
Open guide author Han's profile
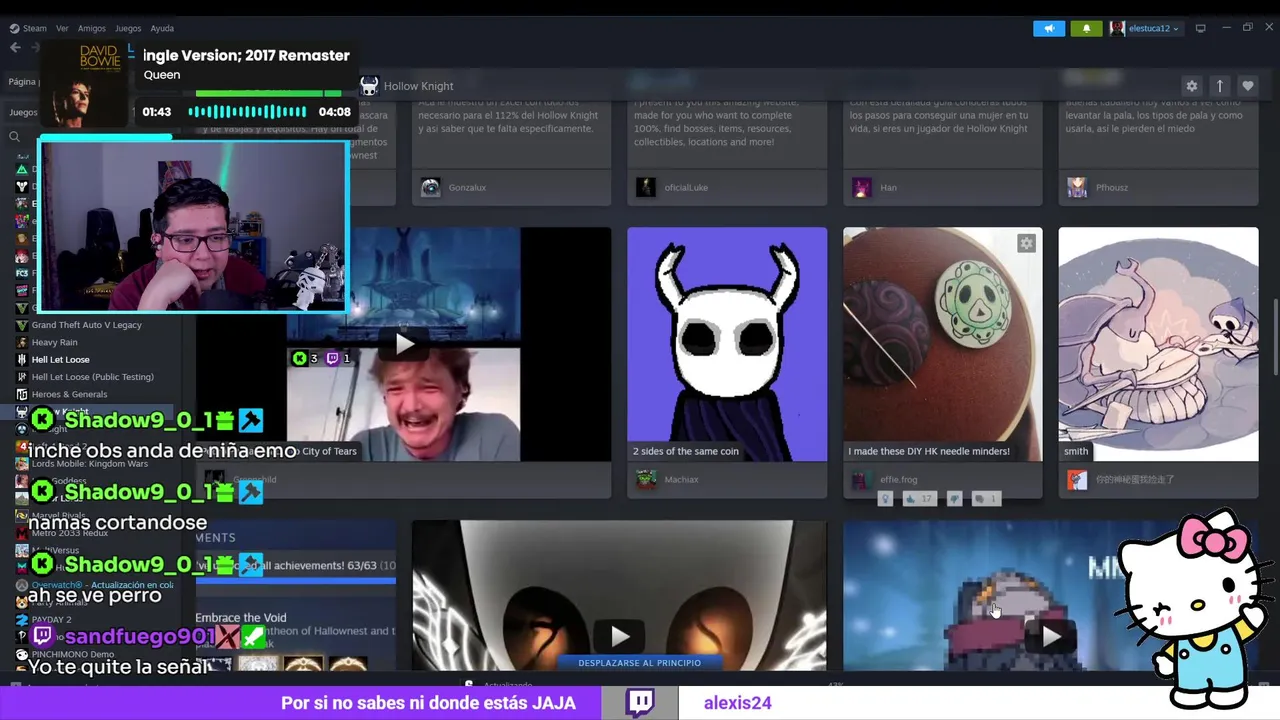888,187
